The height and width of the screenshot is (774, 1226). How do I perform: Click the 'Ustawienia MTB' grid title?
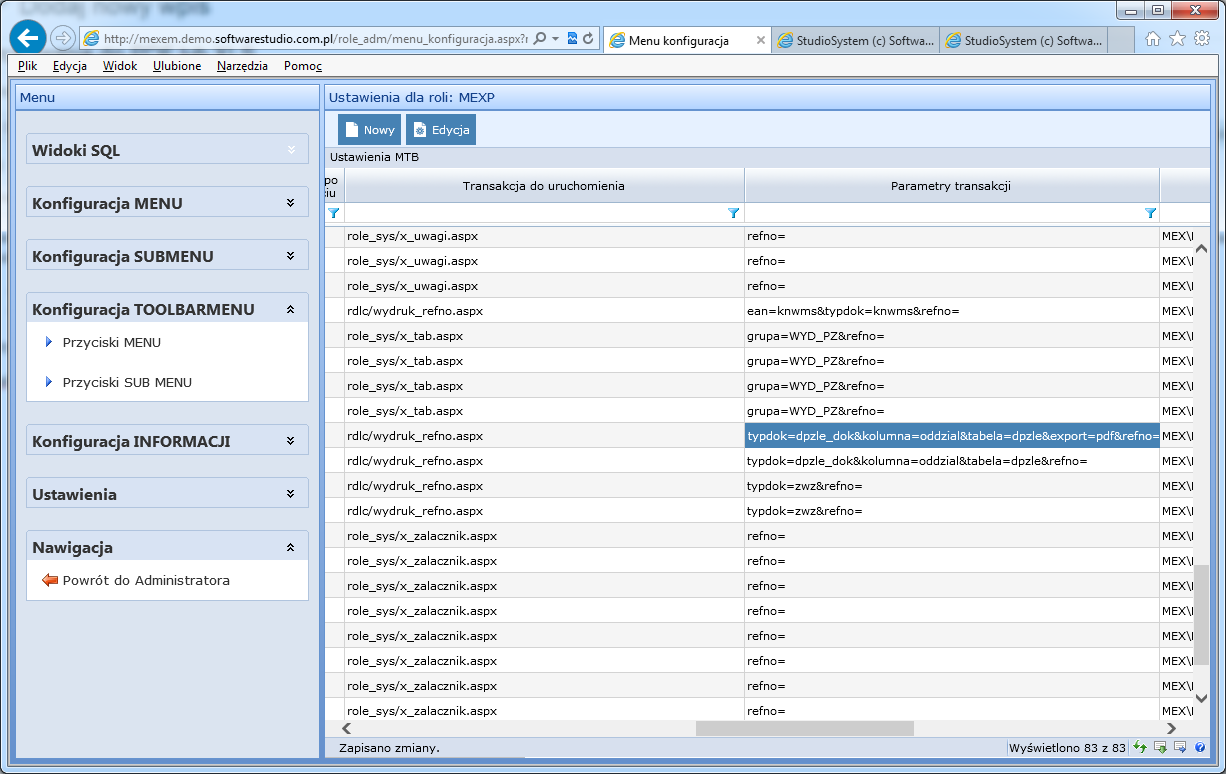tap(374, 157)
